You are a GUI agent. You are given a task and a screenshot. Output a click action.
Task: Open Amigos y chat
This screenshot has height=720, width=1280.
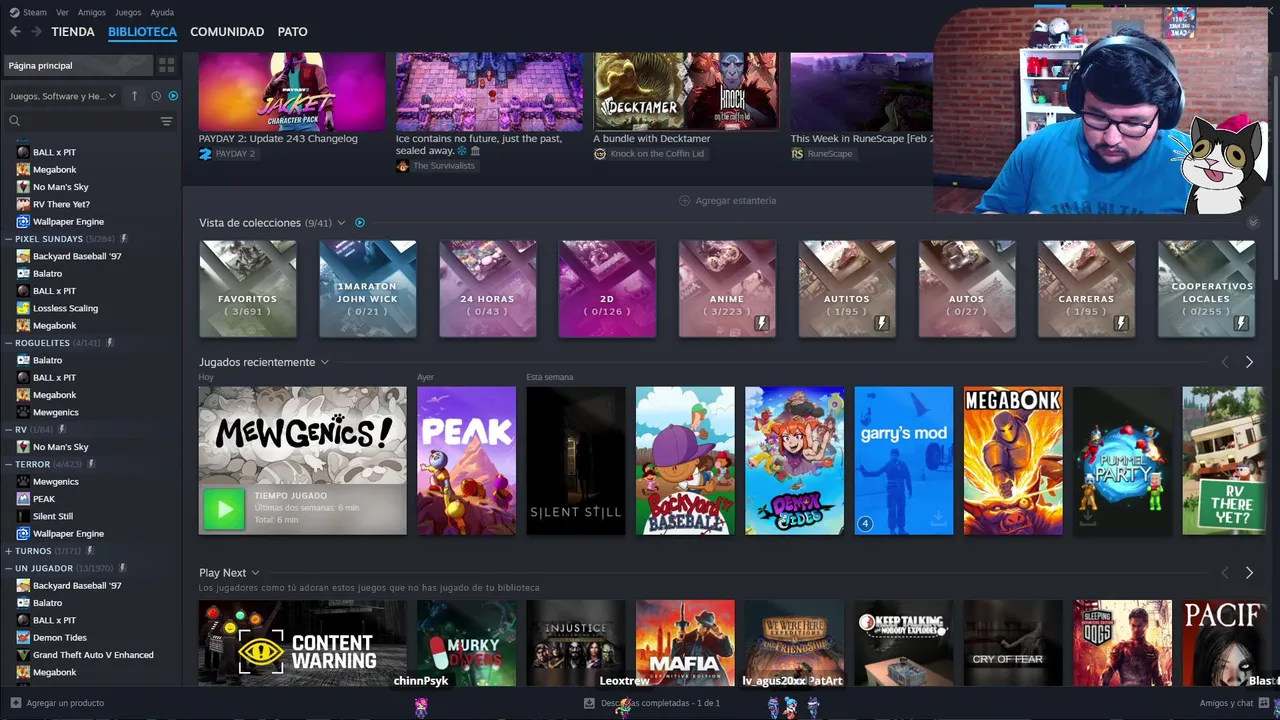click(x=1226, y=703)
